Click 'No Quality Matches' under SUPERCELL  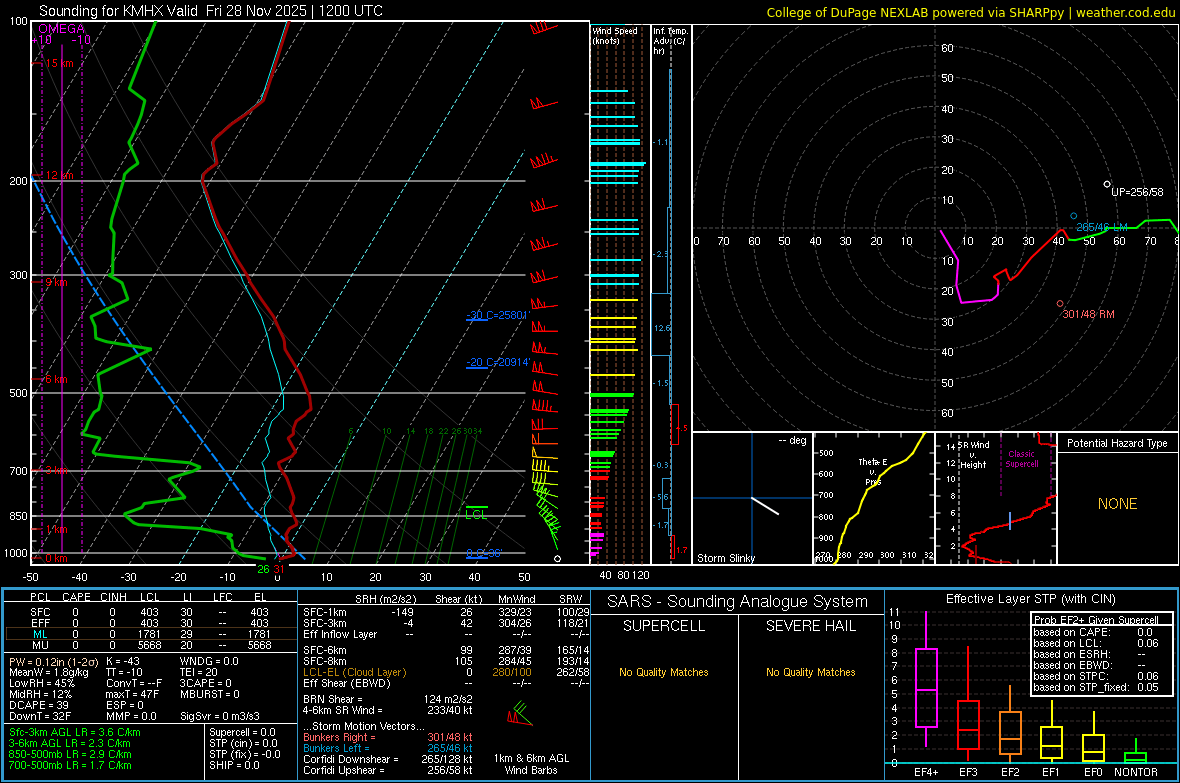[x=664, y=672]
